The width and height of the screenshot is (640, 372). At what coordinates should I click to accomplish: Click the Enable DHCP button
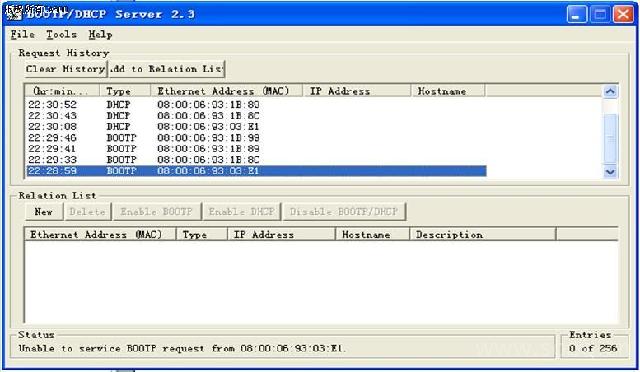(242, 212)
